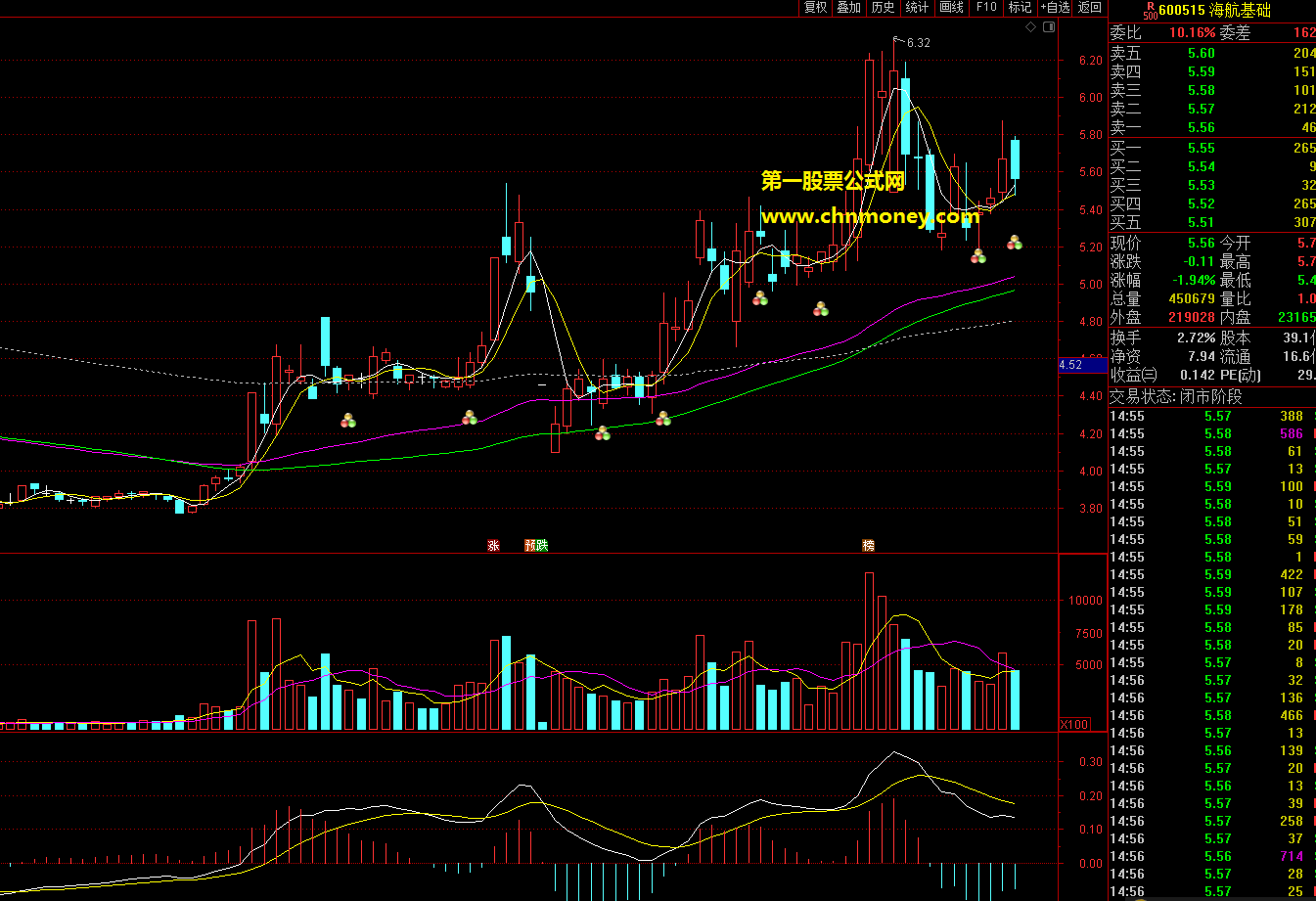Click the 净资 7.94 value

(1202, 356)
